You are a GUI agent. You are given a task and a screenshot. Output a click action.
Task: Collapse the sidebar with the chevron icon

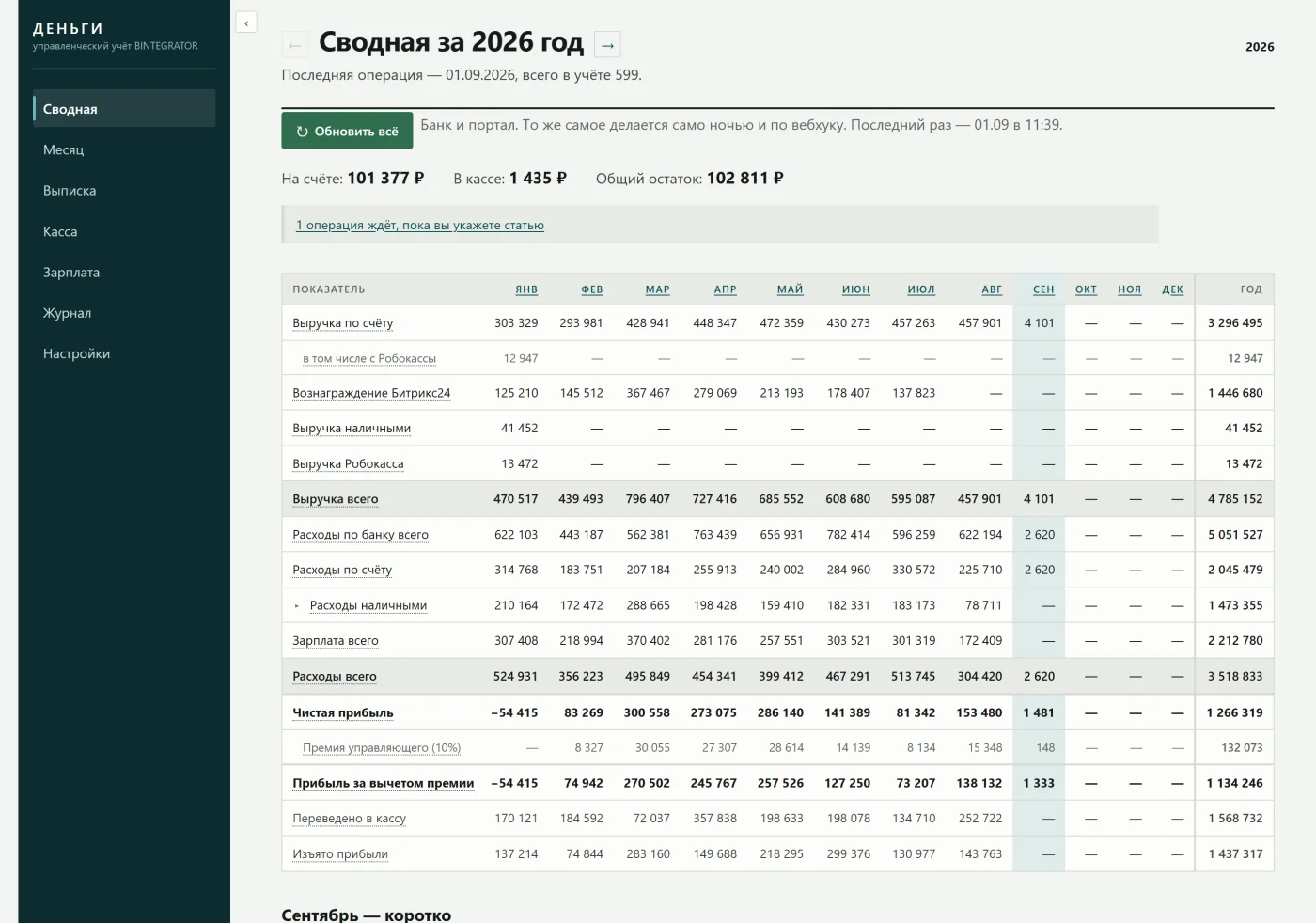click(246, 23)
